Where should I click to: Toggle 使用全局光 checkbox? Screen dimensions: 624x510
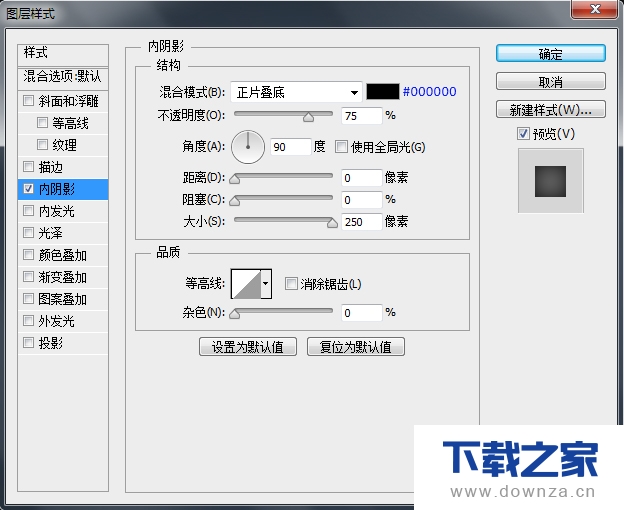(341, 147)
